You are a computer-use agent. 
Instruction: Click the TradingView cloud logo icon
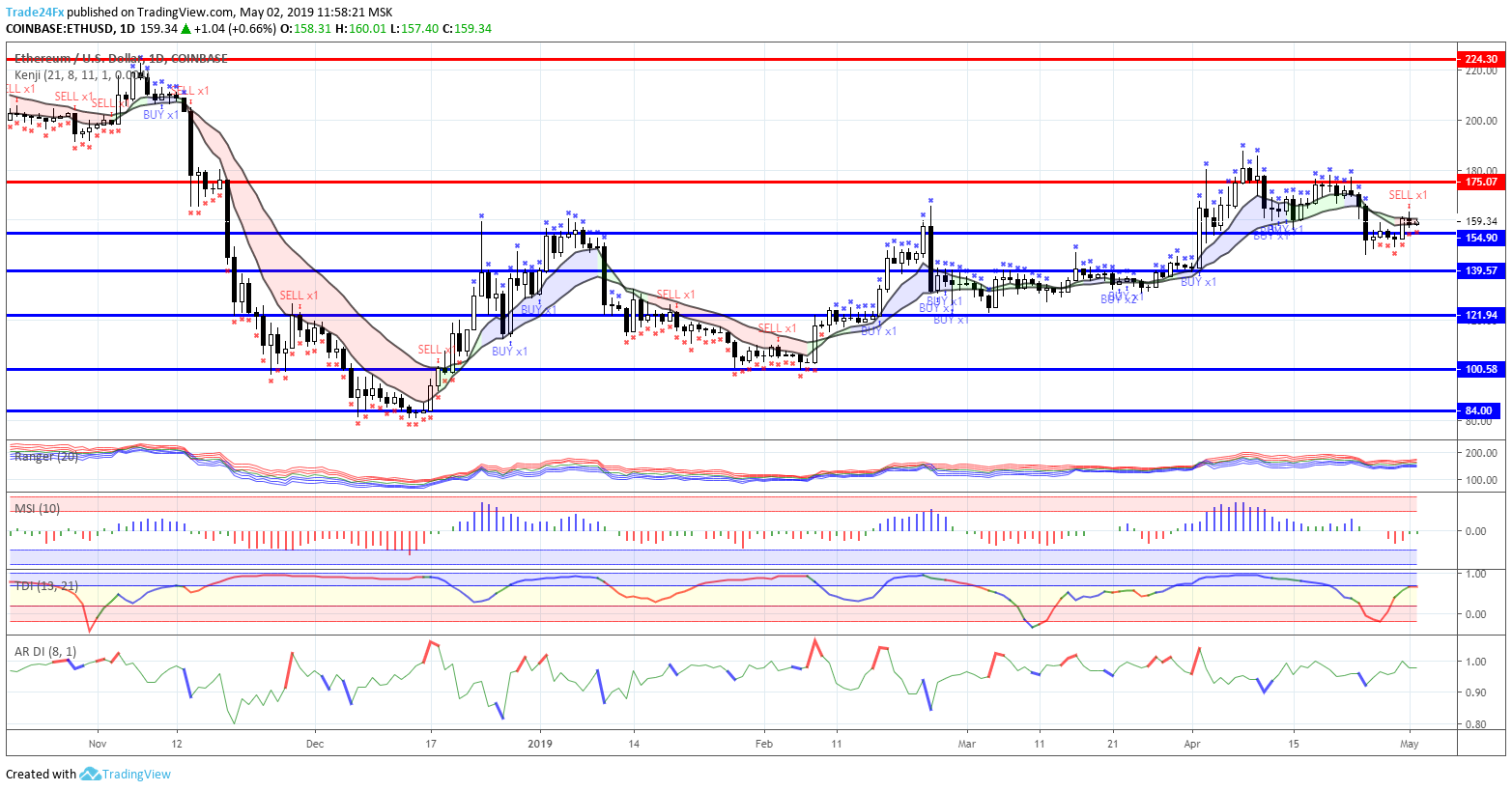90,774
